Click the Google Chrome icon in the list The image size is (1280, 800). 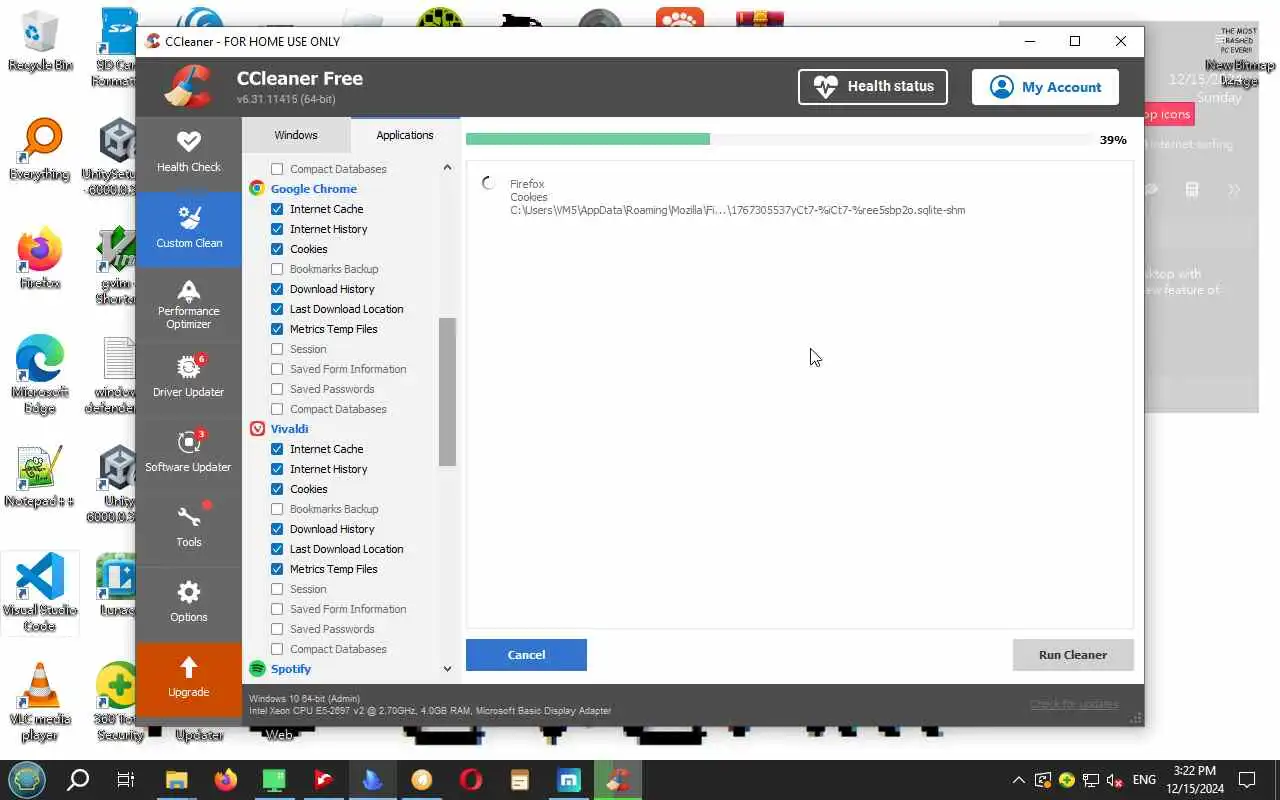(257, 188)
